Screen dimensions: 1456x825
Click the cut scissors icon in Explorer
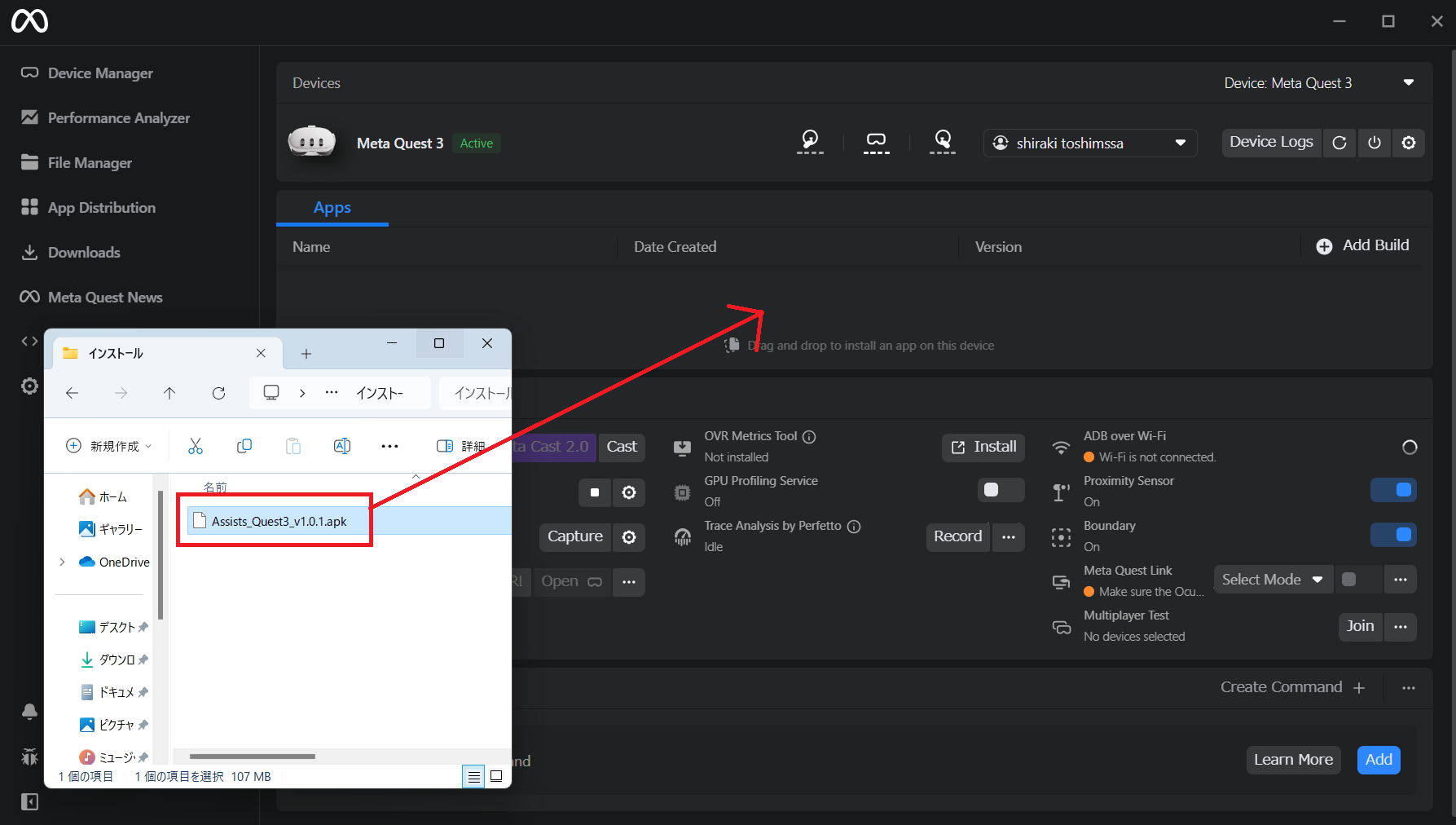pyautogui.click(x=195, y=446)
